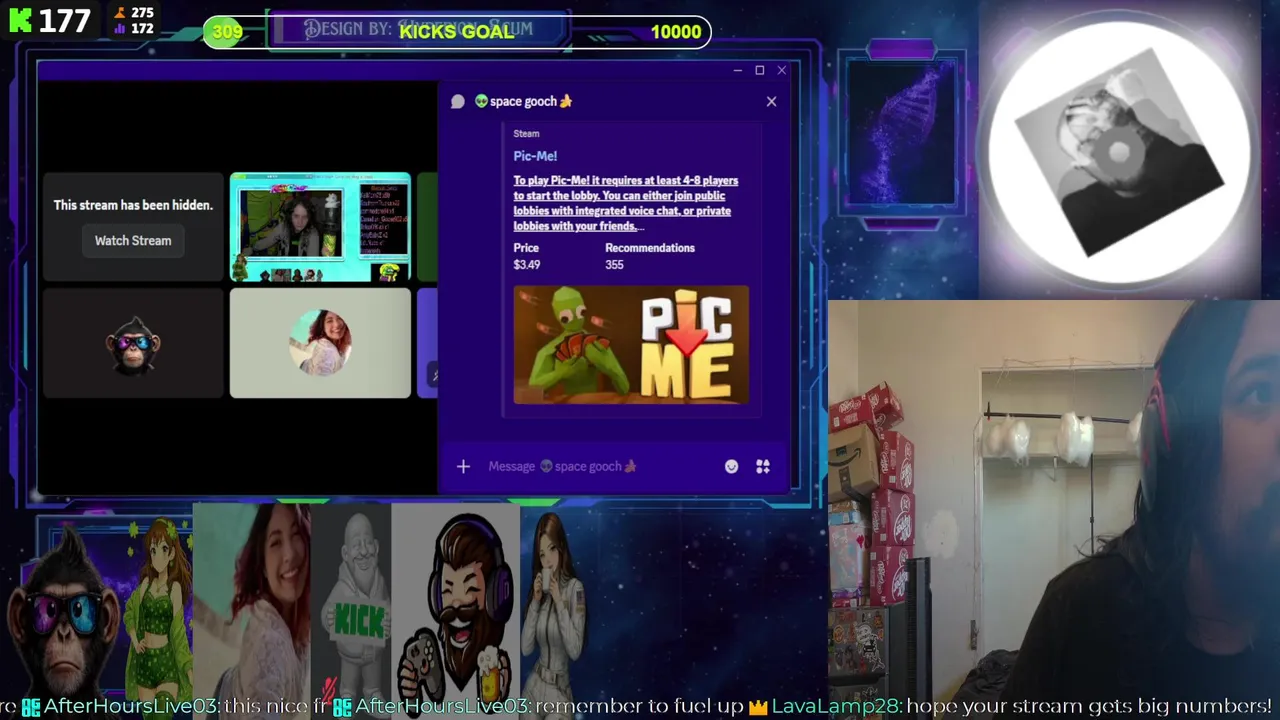Image resolution: width=1280 pixels, height=720 pixels.
Task: Click the Recommendations label in embed
Action: [x=650, y=248]
